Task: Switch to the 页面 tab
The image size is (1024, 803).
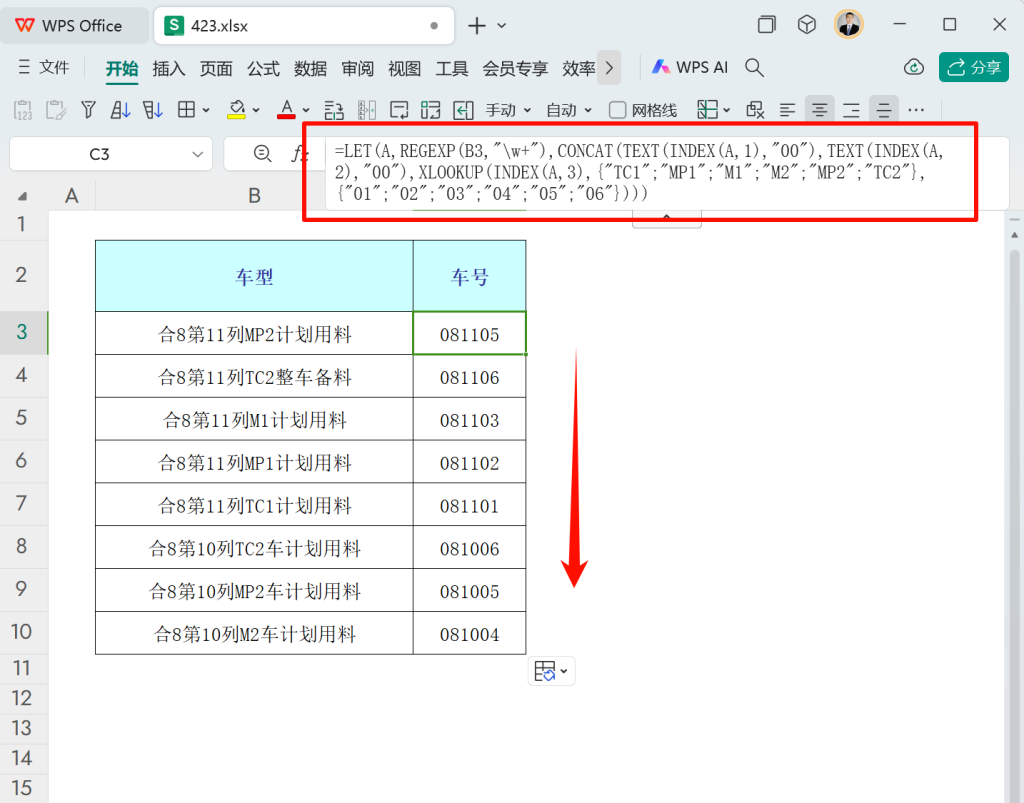Action: pos(216,68)
